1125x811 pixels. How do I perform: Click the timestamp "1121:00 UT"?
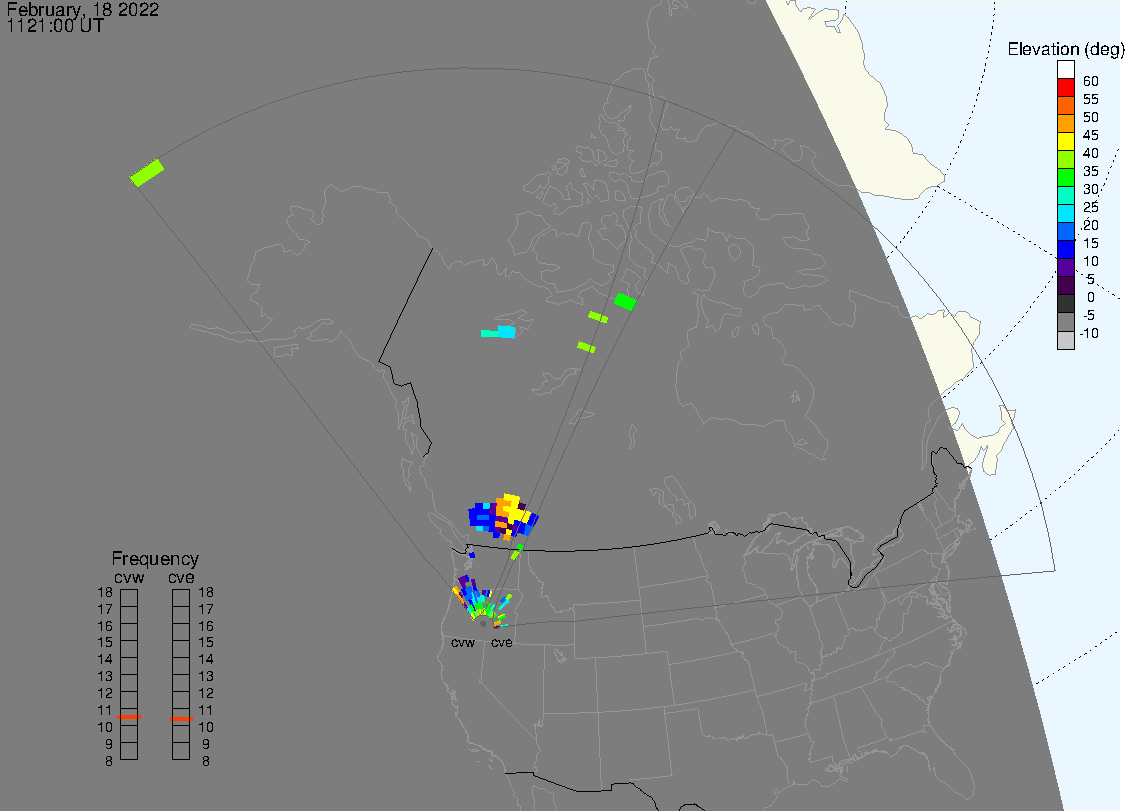55,26
